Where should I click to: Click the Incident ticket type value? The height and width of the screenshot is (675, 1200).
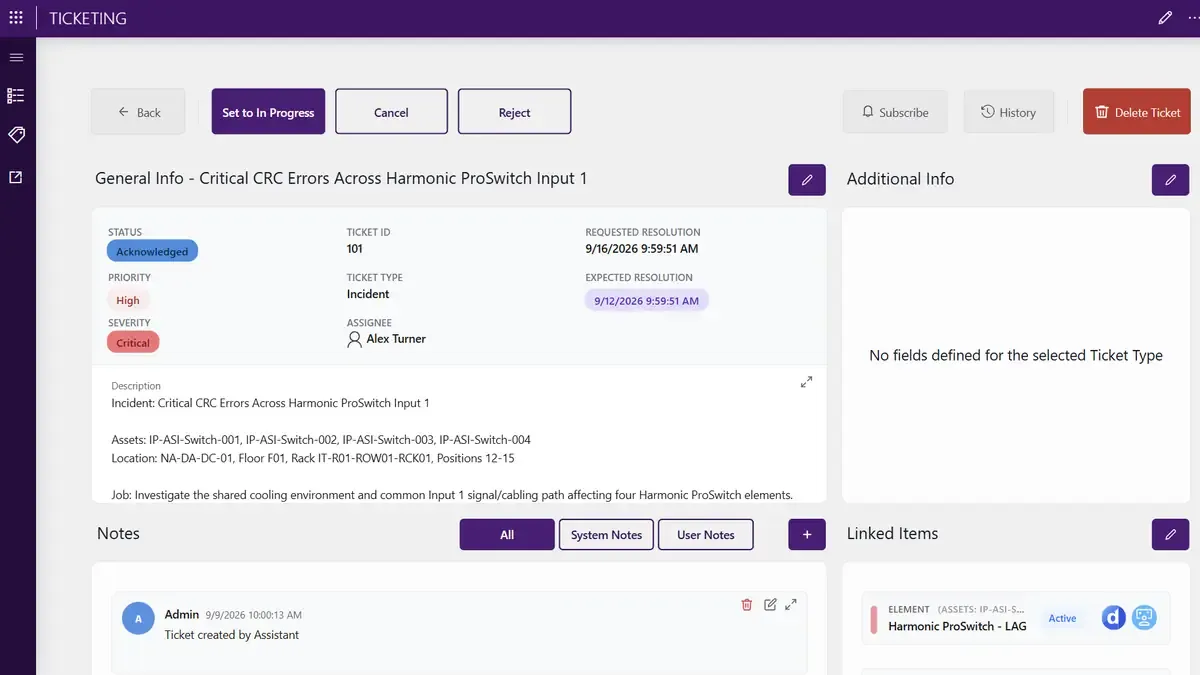coord(368,294)
